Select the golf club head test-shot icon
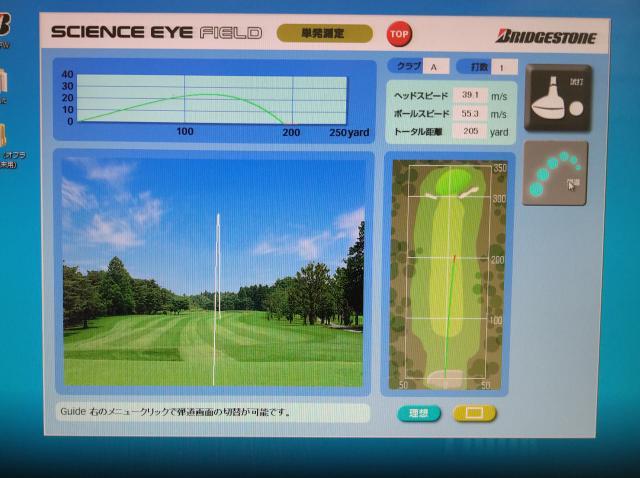The height and width of the screenshot is (478, 640). 558,98
